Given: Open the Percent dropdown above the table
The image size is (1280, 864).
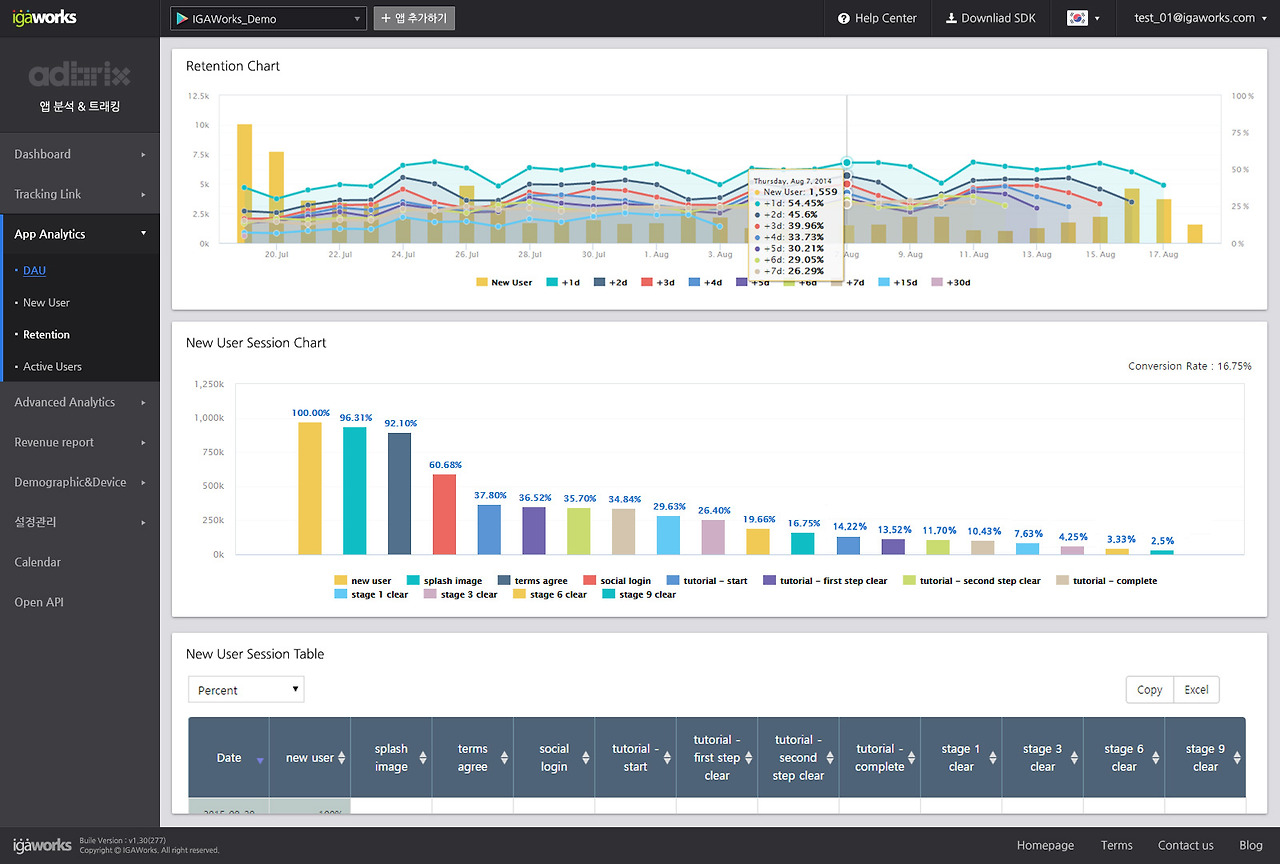Looking at the screenshot, I should coord(246,690).
